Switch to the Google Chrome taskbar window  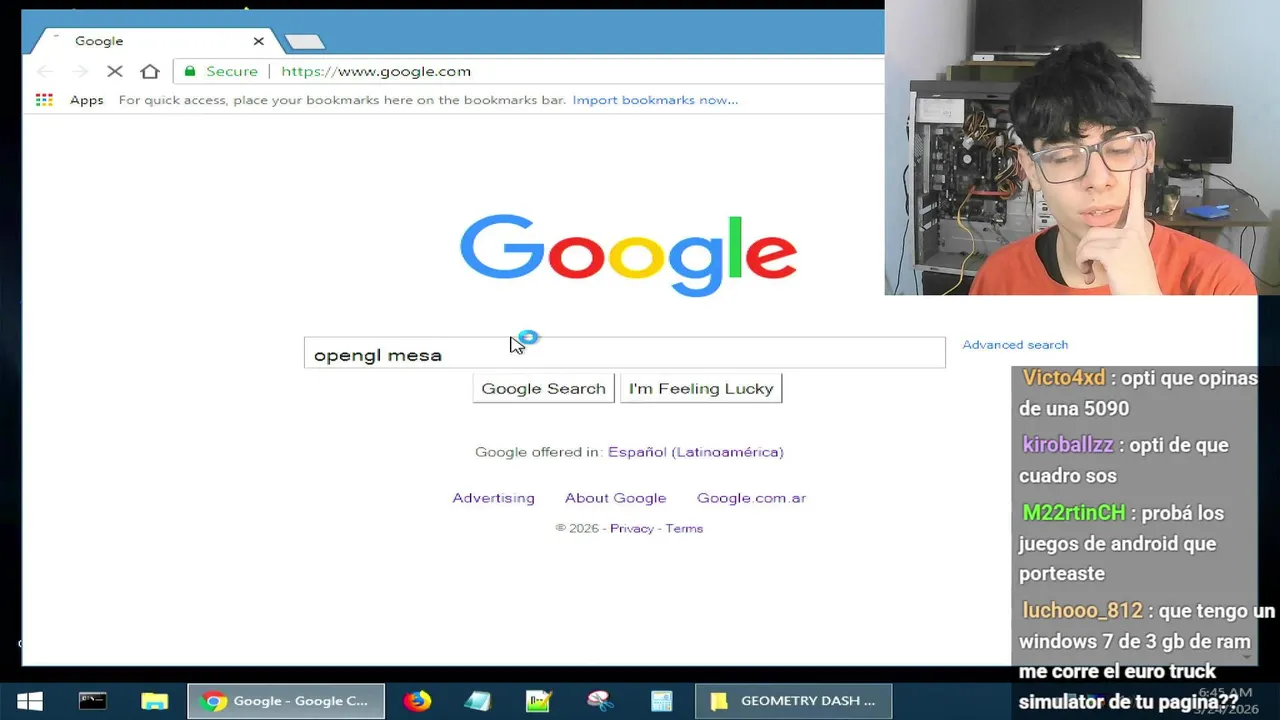(x=286, y=701)
